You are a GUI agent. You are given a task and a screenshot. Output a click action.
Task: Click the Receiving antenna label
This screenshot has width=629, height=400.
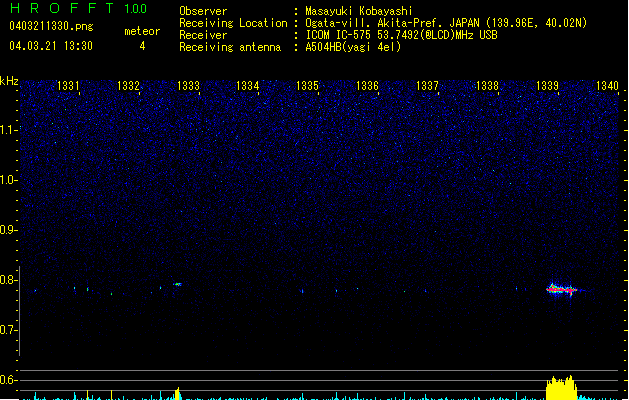[230, 47]
